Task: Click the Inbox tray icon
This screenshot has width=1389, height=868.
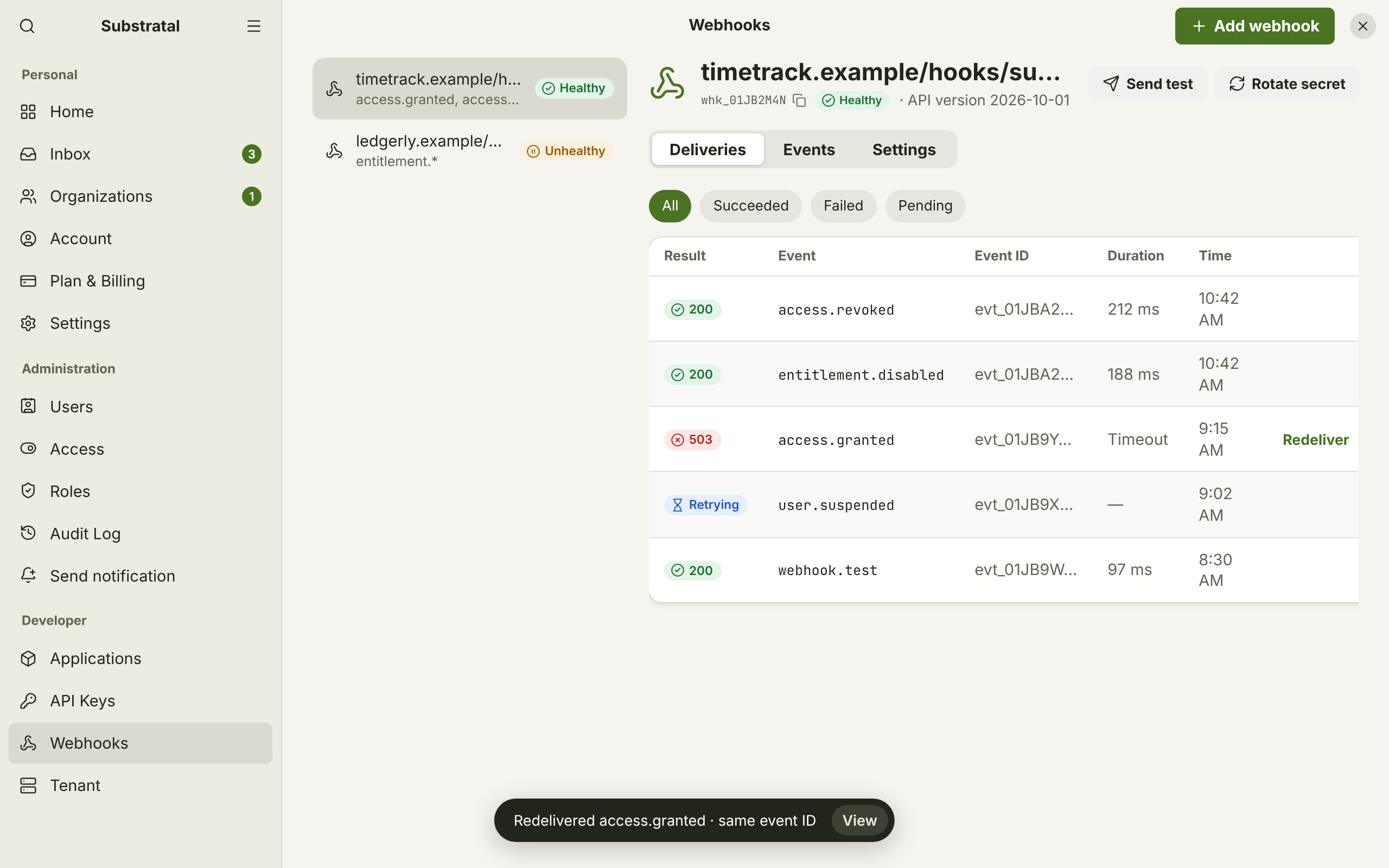Action: coord(28,154)
